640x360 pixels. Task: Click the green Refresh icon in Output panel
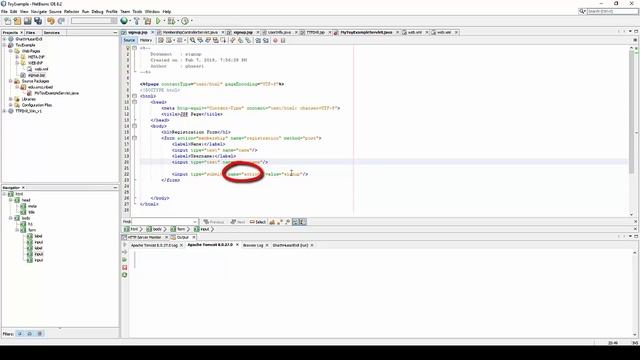tap(124, 275)
